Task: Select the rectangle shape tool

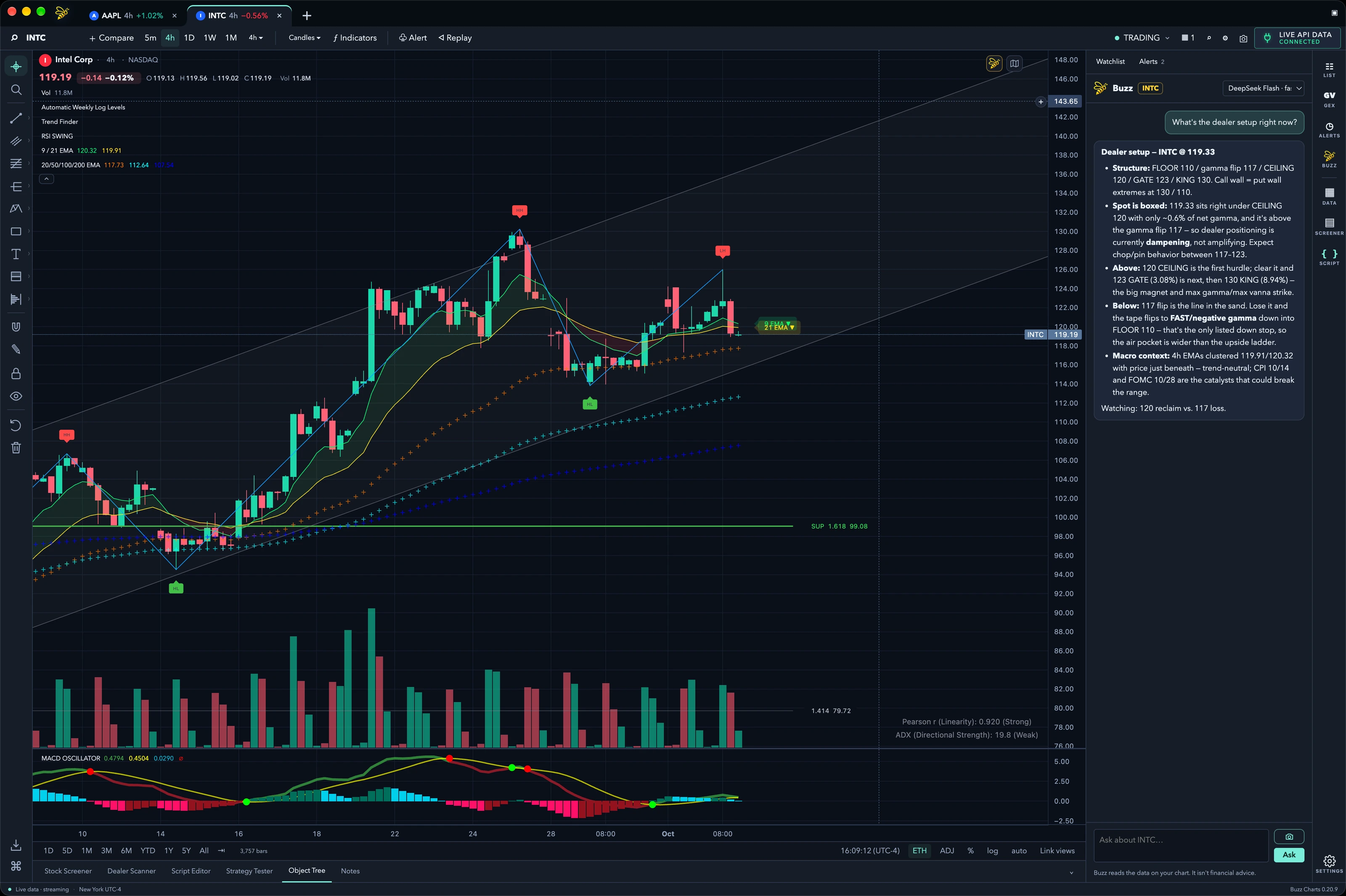Action: (x=16, y=231)
